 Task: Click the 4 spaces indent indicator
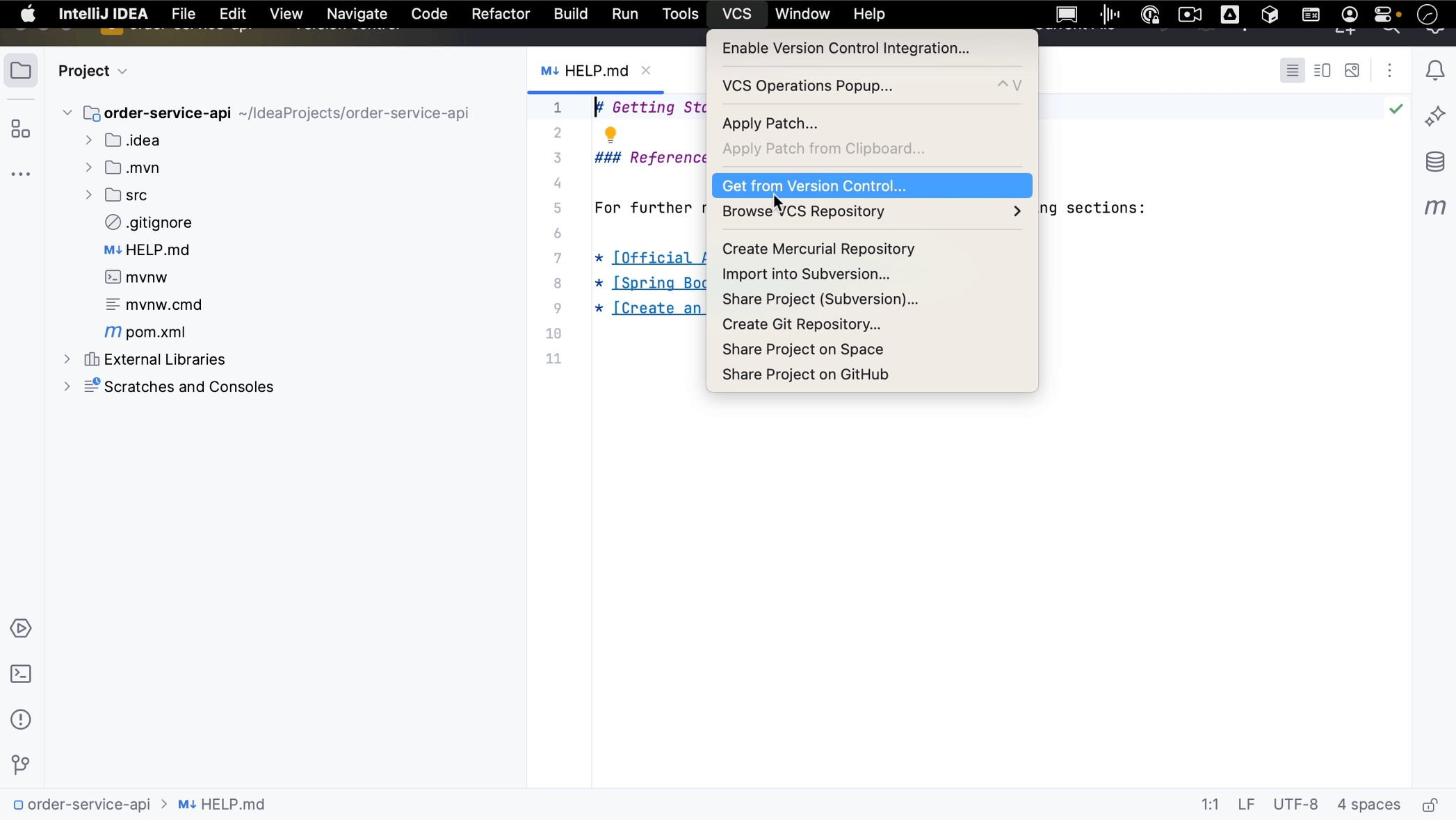pos(1368,805)
